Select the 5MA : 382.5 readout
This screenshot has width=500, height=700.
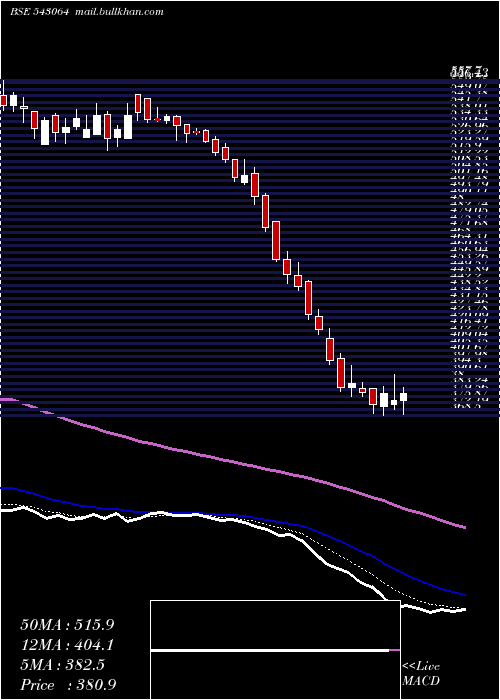click(62, 665)
